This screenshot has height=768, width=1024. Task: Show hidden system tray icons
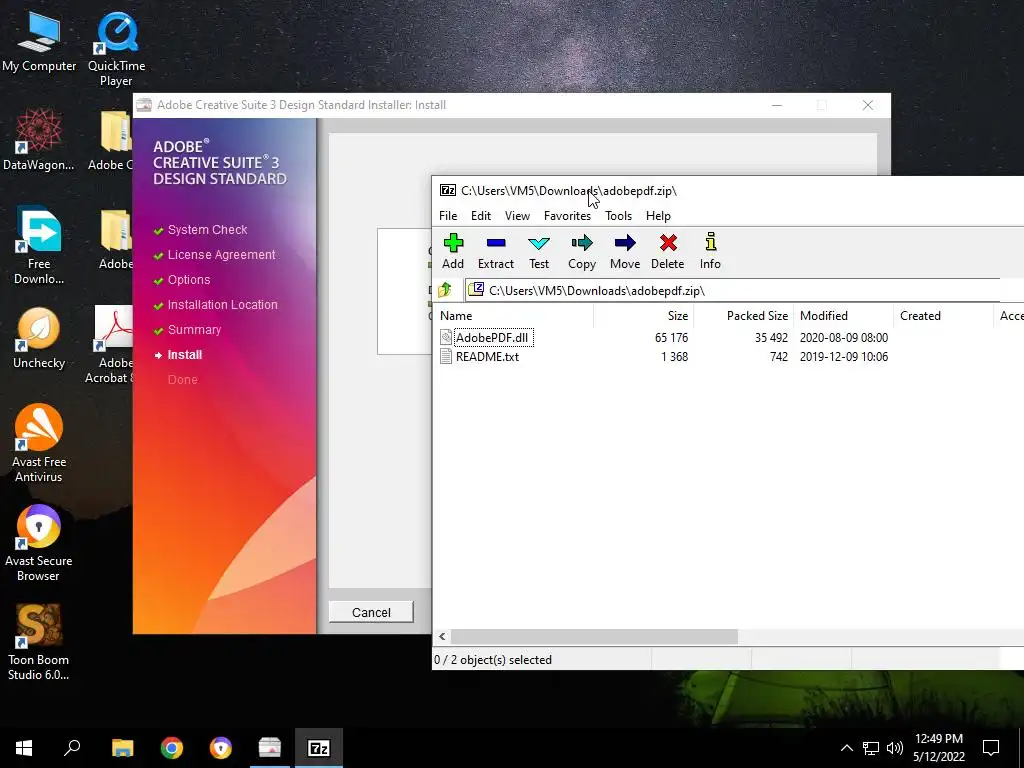[846, 748]
